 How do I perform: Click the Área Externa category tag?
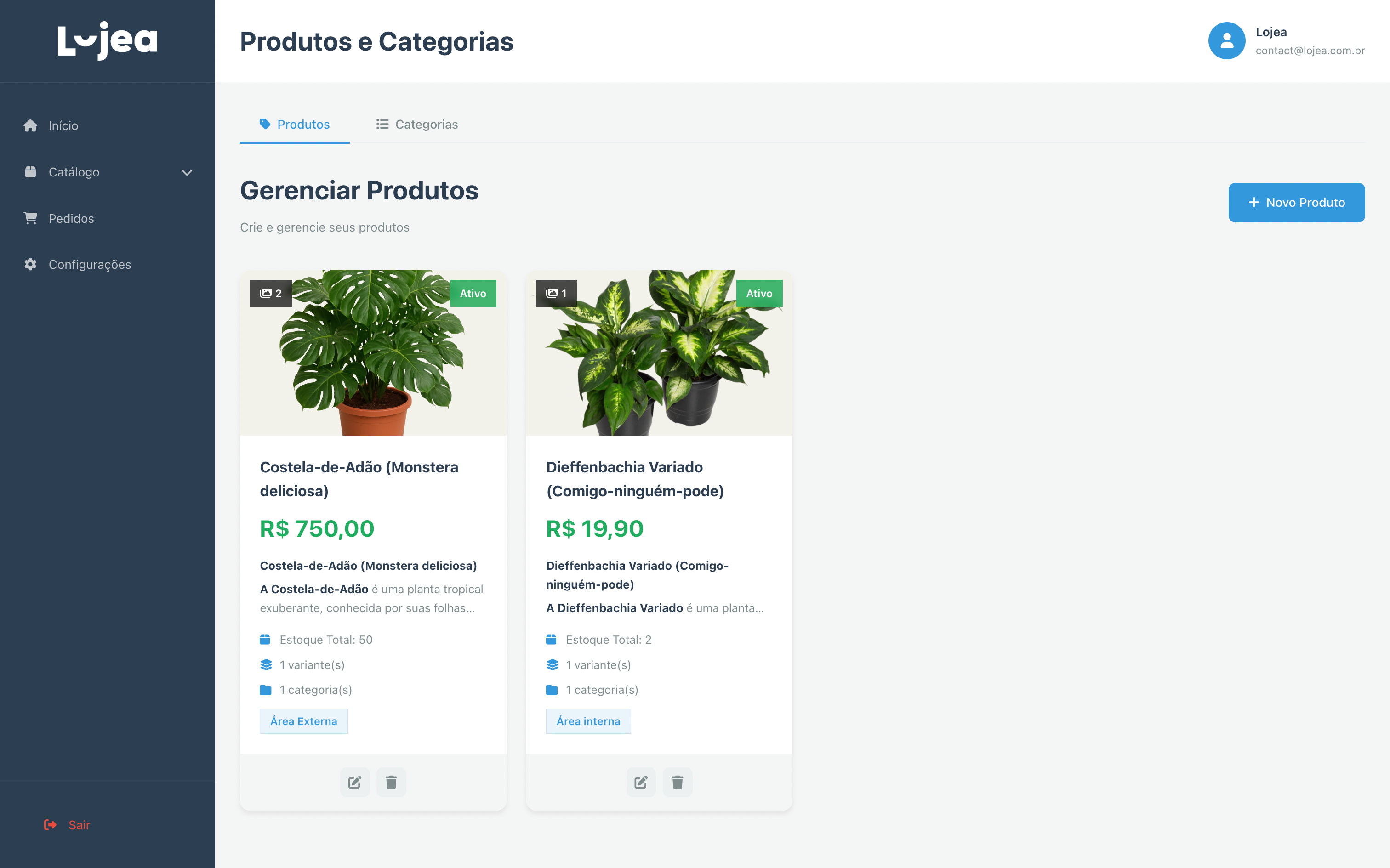[x=304, y=721]
